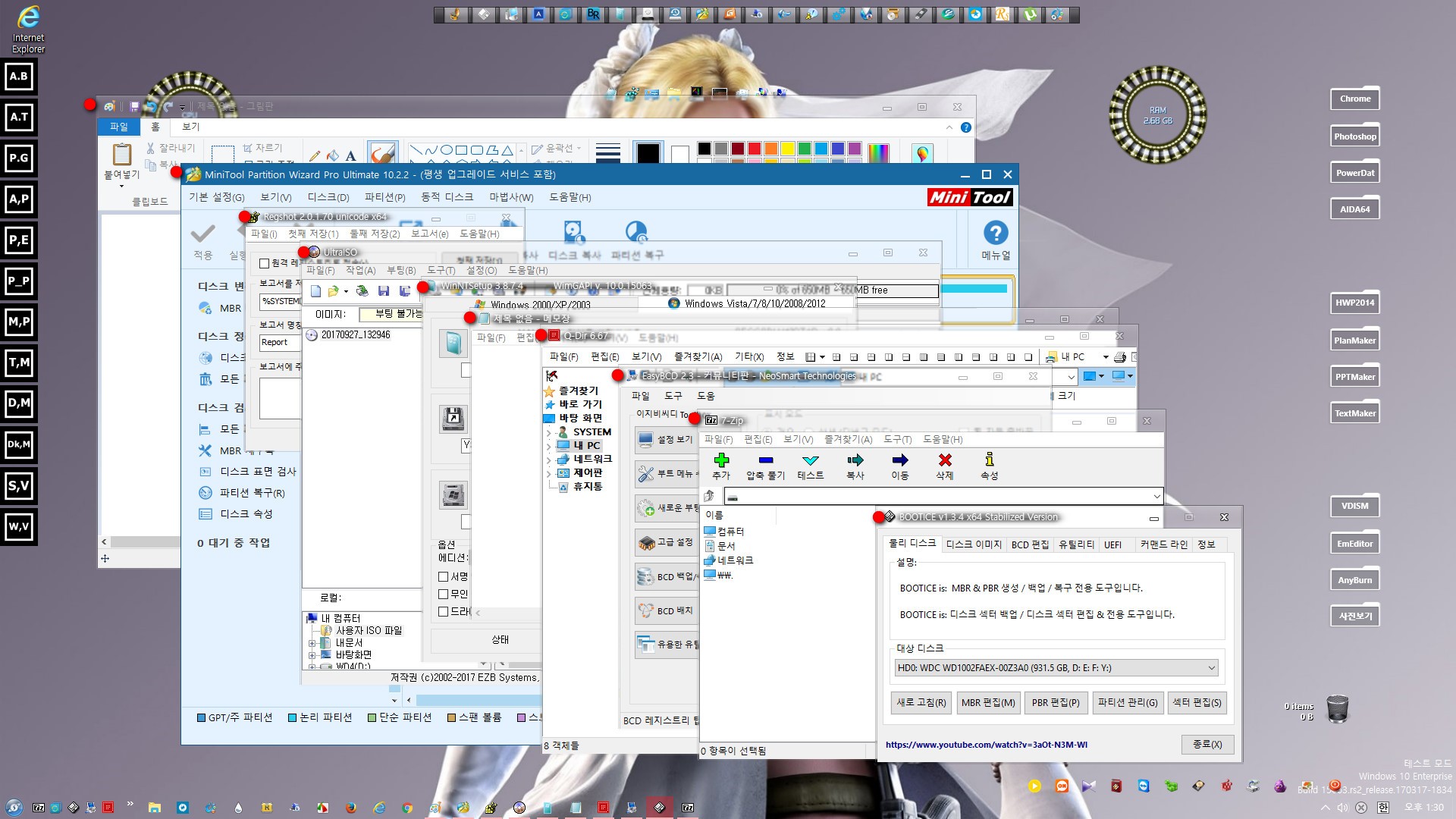Switch to BOOTICE BCD 편집 tab
Screen dimensions: 1456x819
pos(1030,544)
